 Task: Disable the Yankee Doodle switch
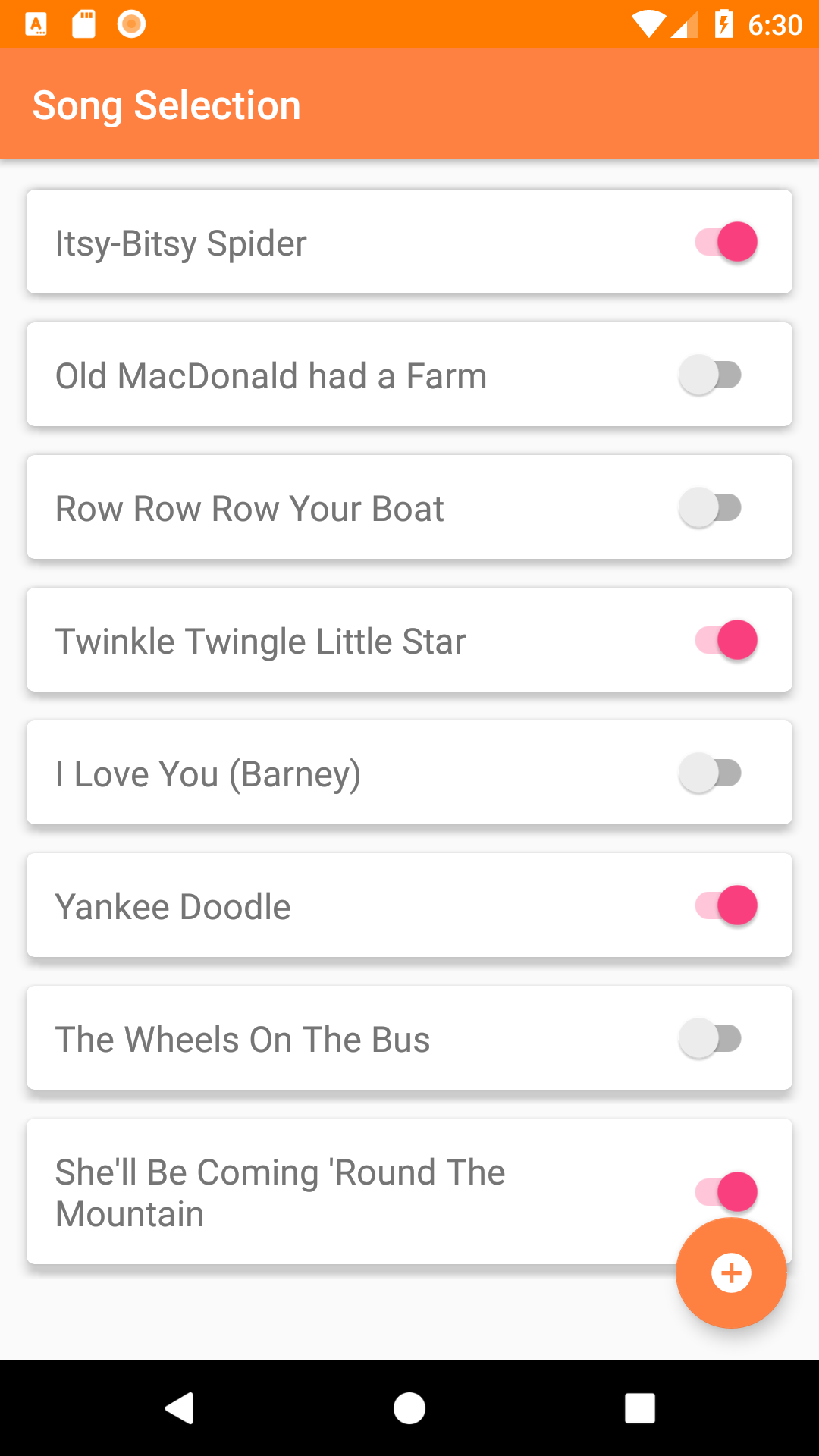click(726, 905)
